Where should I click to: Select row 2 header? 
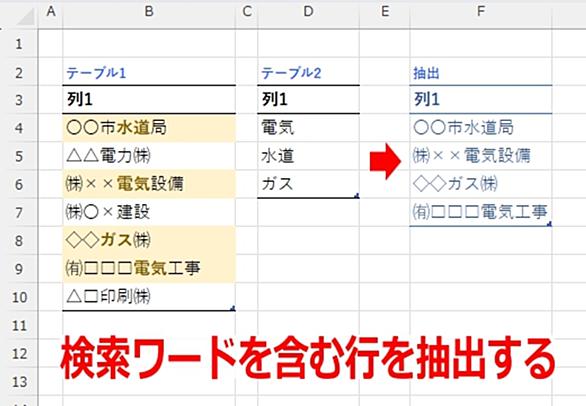19,72
